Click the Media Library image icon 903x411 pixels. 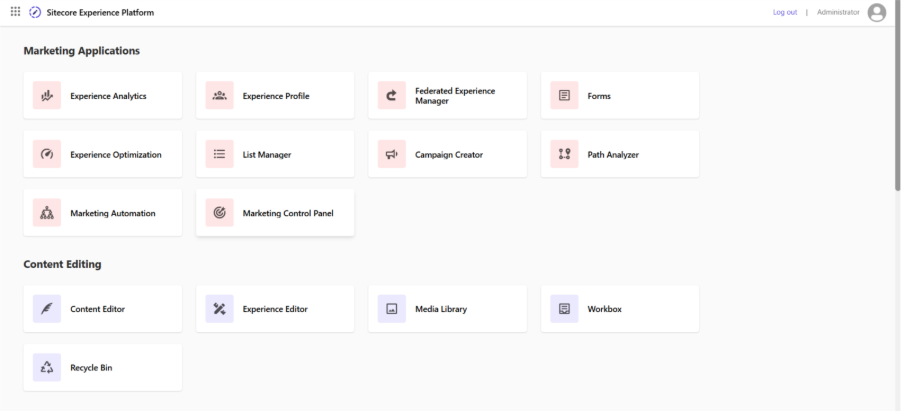tap(392, 309)
